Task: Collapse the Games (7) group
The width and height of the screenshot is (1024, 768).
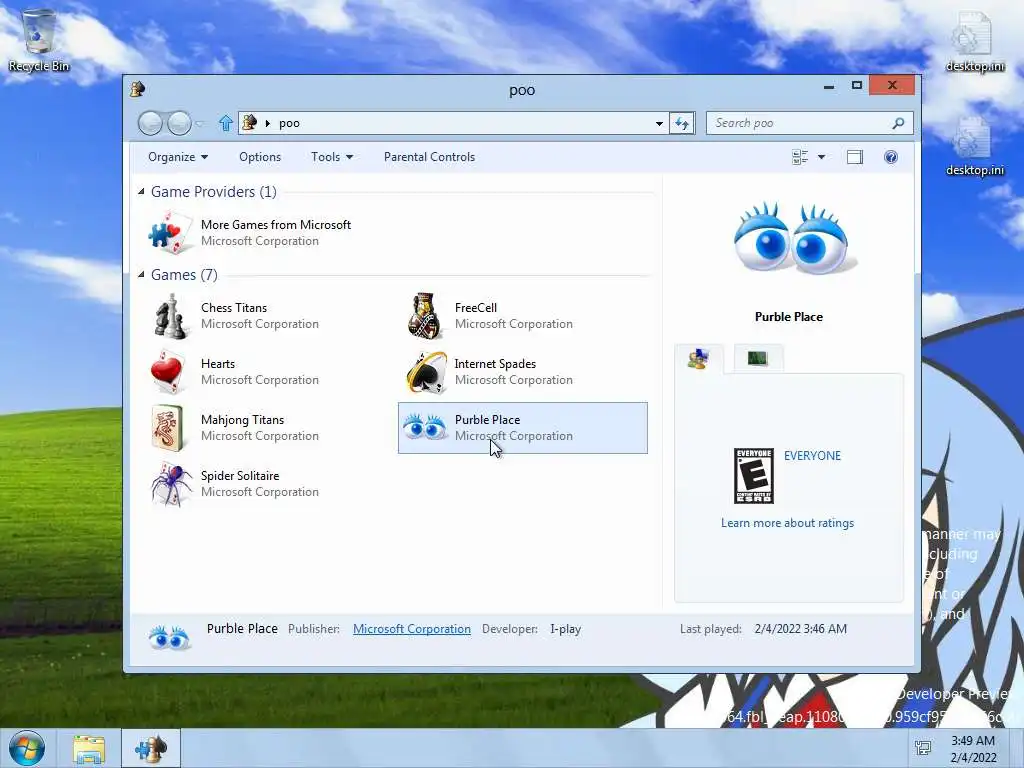Action: [x=141, y=274]
